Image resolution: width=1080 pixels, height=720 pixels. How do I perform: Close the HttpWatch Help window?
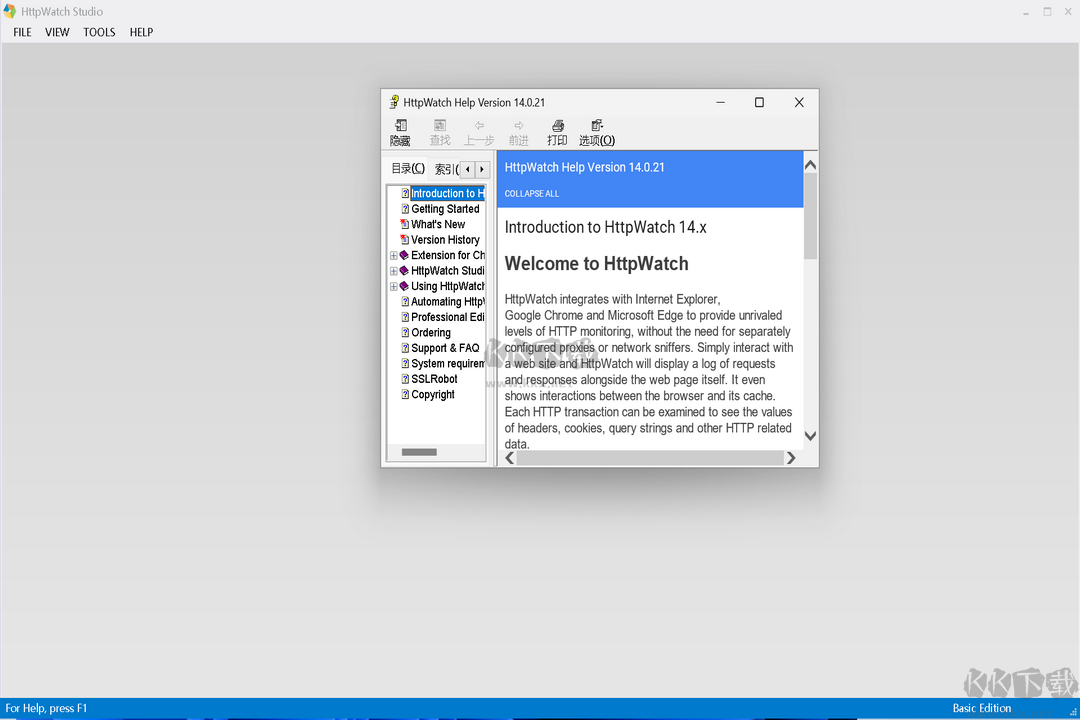pos(799,102)
